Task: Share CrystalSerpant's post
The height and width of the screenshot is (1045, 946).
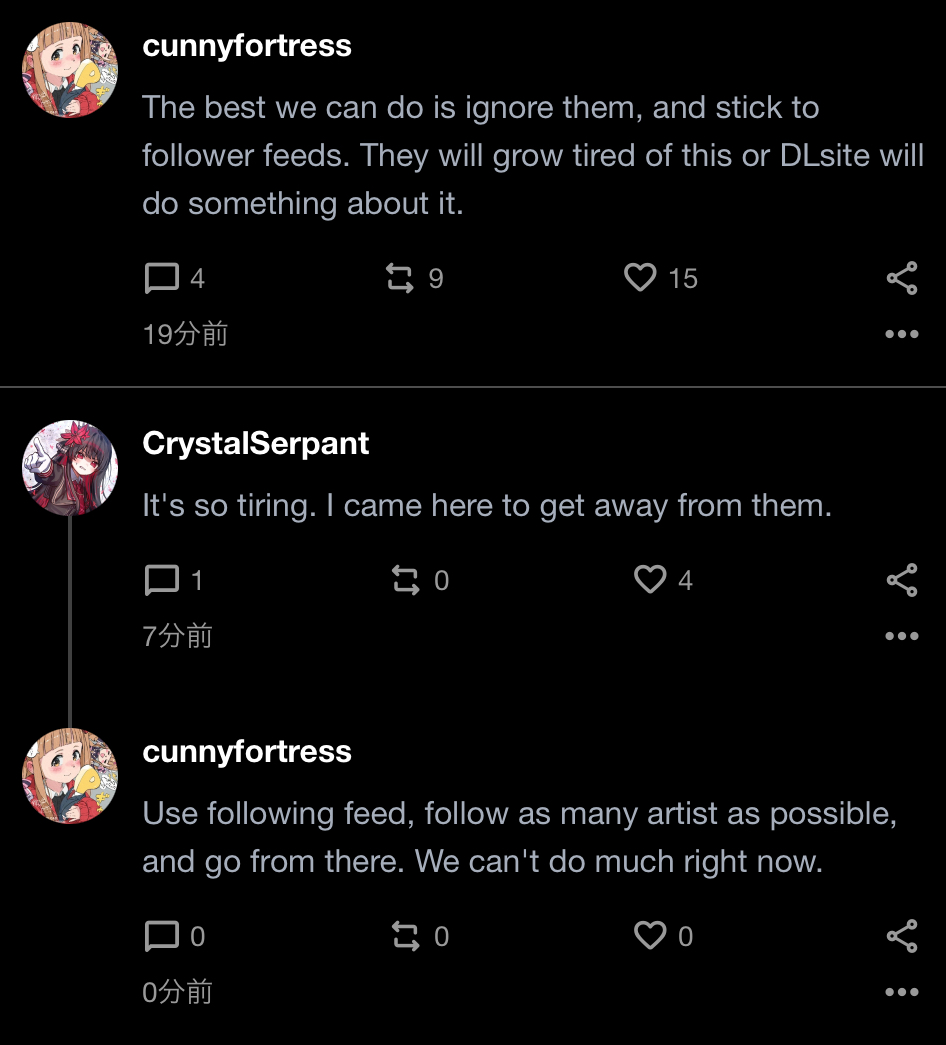Action: 902,580
